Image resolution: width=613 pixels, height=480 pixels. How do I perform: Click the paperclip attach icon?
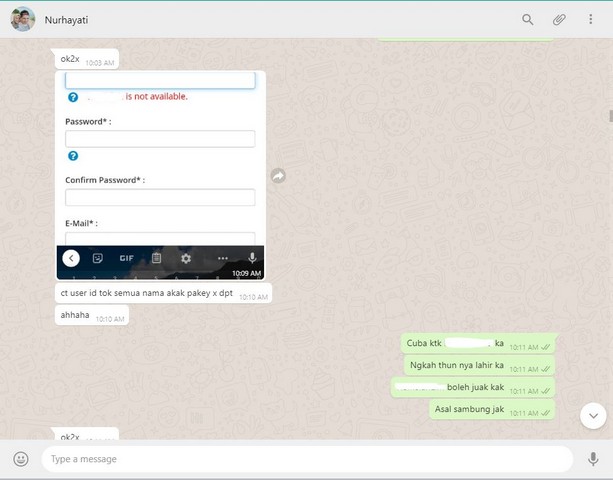(x=560, y=19)
